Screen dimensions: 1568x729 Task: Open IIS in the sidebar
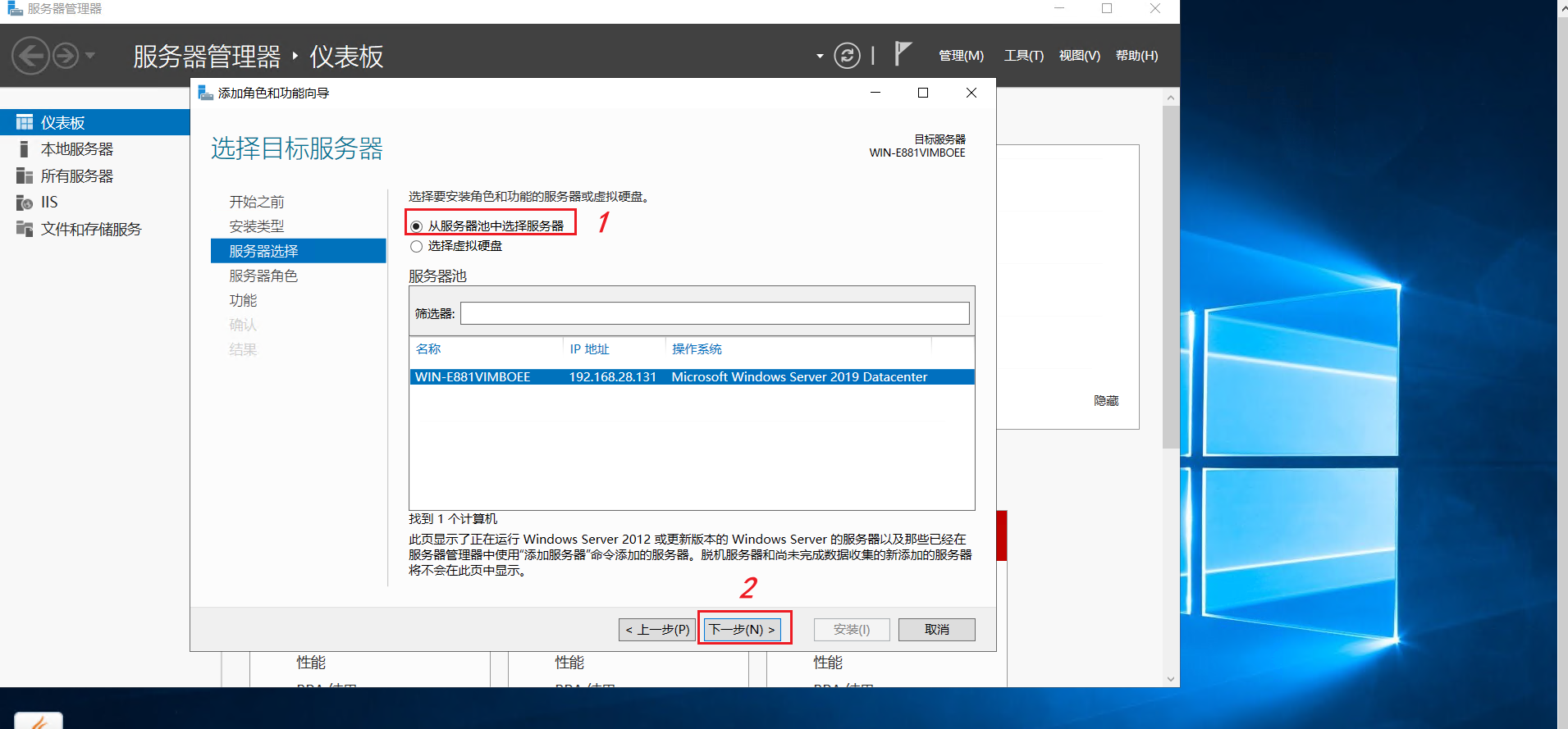click(49, 203)
